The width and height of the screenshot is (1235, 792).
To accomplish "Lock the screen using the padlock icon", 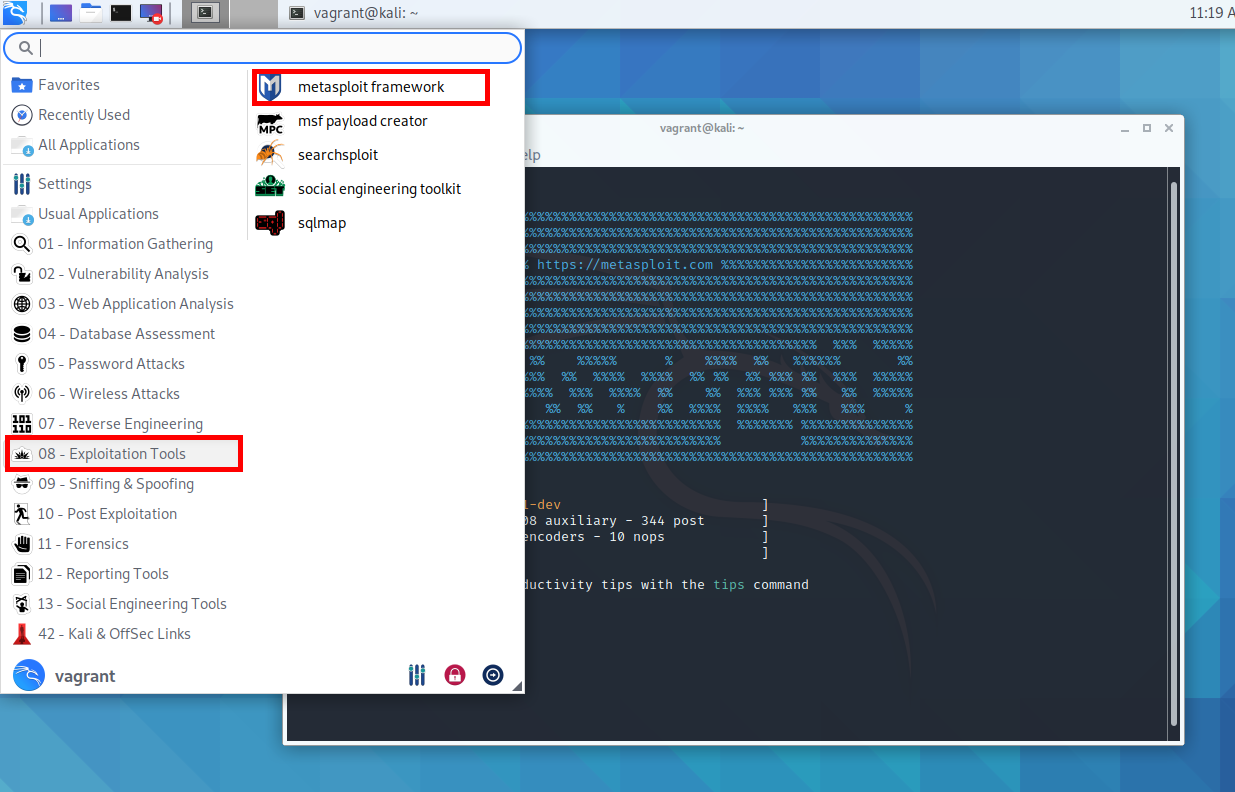I will pyautogui.click(x=455, y=675).
